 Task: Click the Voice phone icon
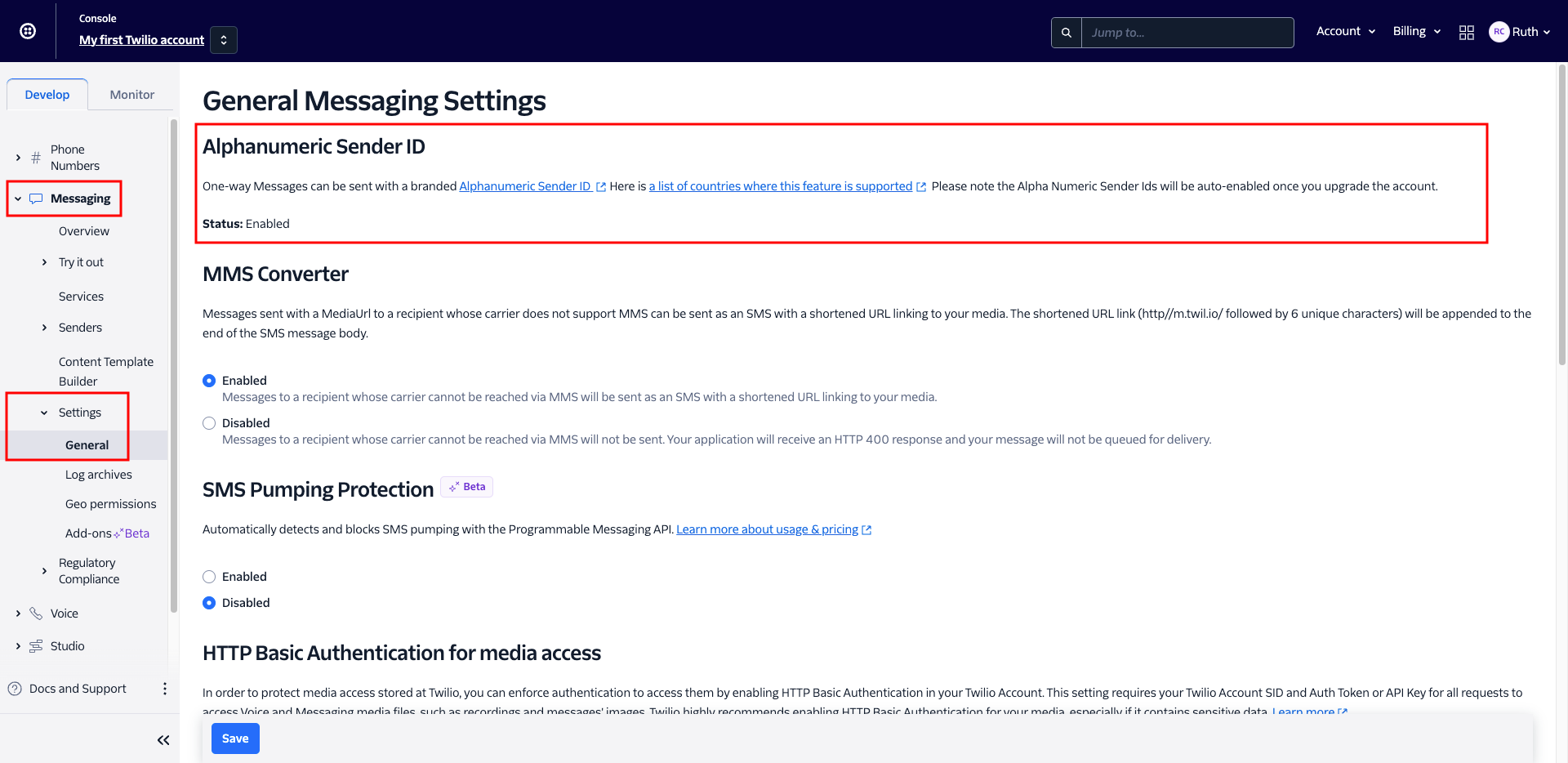tap(36, 614)
